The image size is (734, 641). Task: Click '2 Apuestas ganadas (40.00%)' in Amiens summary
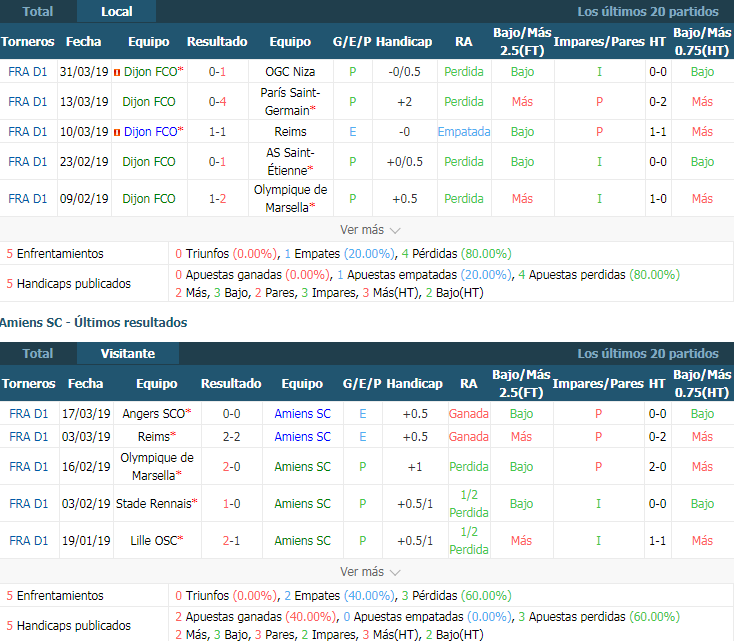click(256, 616)
